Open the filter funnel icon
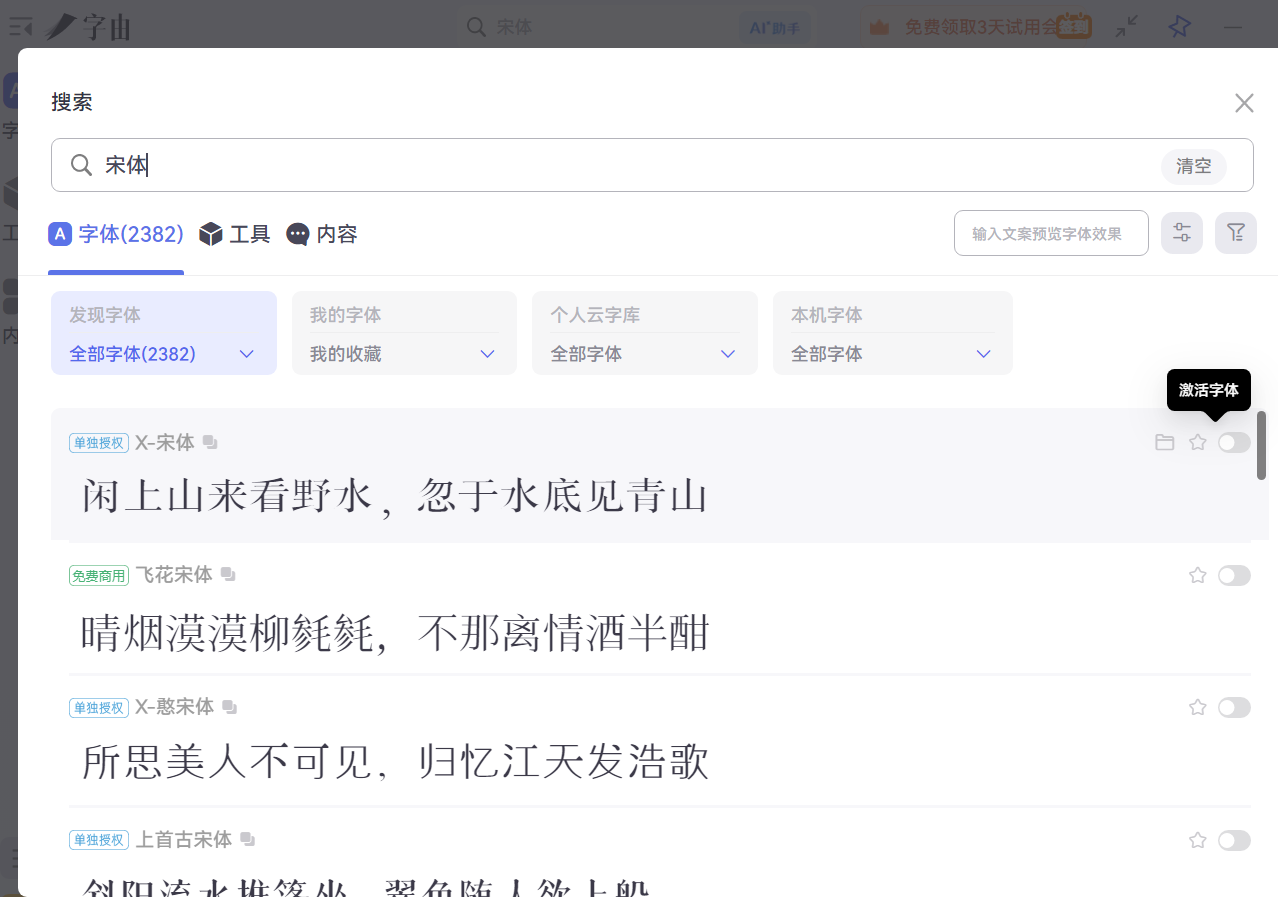The height and width of the screenshot is (897, 1278). point(1235,233)
